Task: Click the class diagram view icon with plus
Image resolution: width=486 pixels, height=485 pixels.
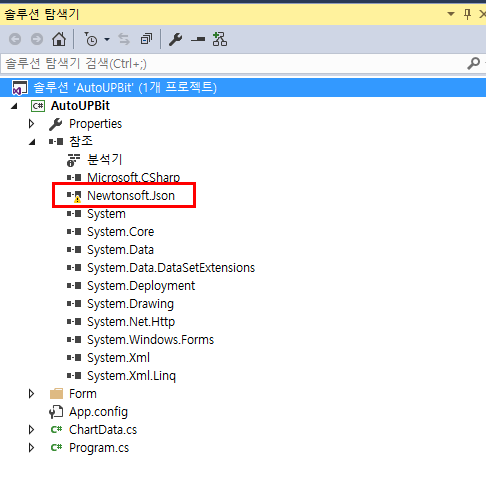Action: pos(220,39)
